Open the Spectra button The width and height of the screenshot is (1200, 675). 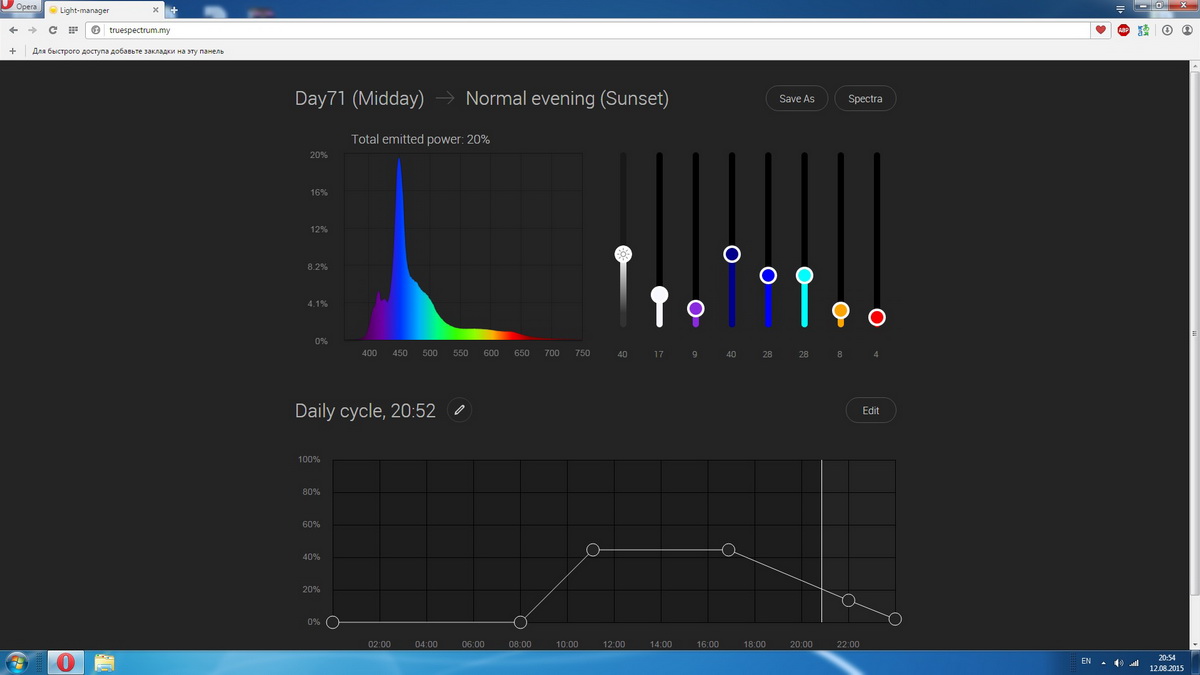pyautogui.click(x=865, y=99)
